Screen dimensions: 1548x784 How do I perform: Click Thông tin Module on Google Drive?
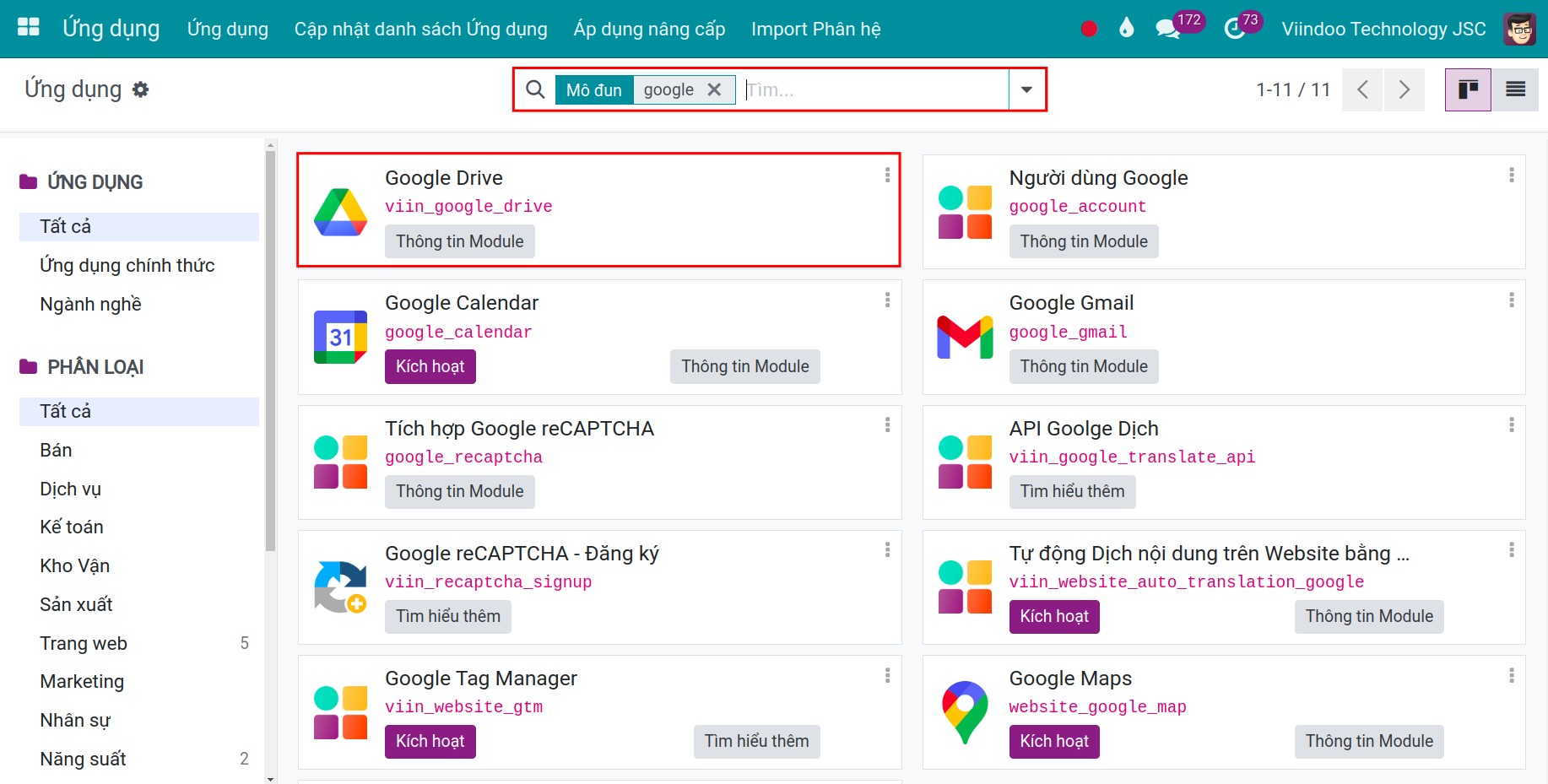pos(460,241)
